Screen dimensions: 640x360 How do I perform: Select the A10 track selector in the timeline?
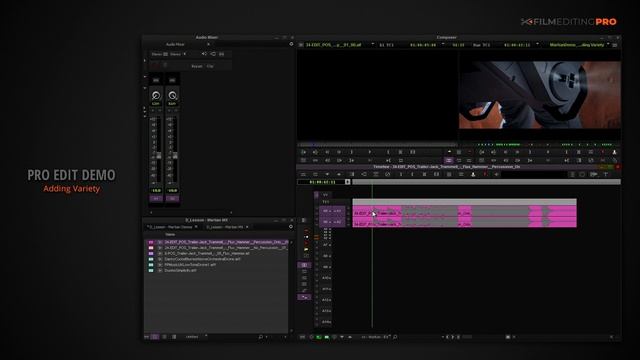click(x=326, y=278)
